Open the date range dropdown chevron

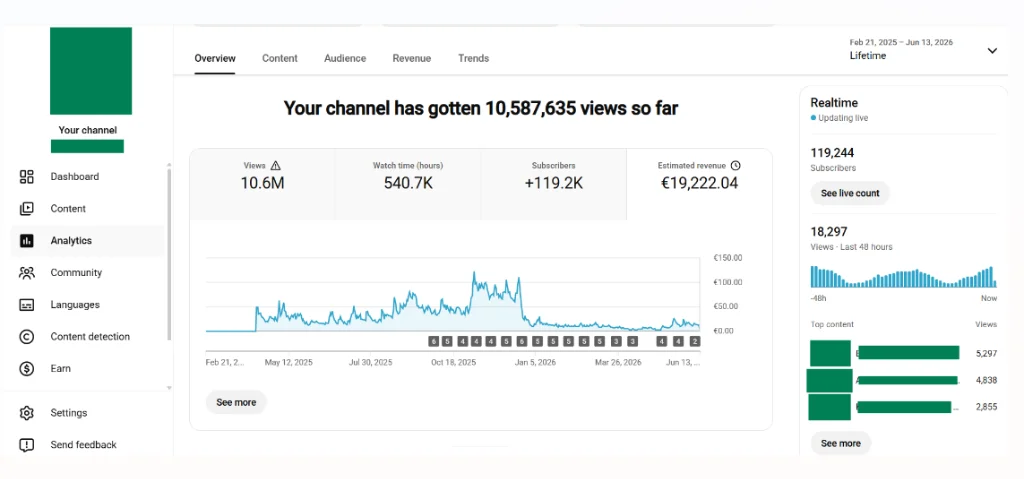[x=992, y=50]
